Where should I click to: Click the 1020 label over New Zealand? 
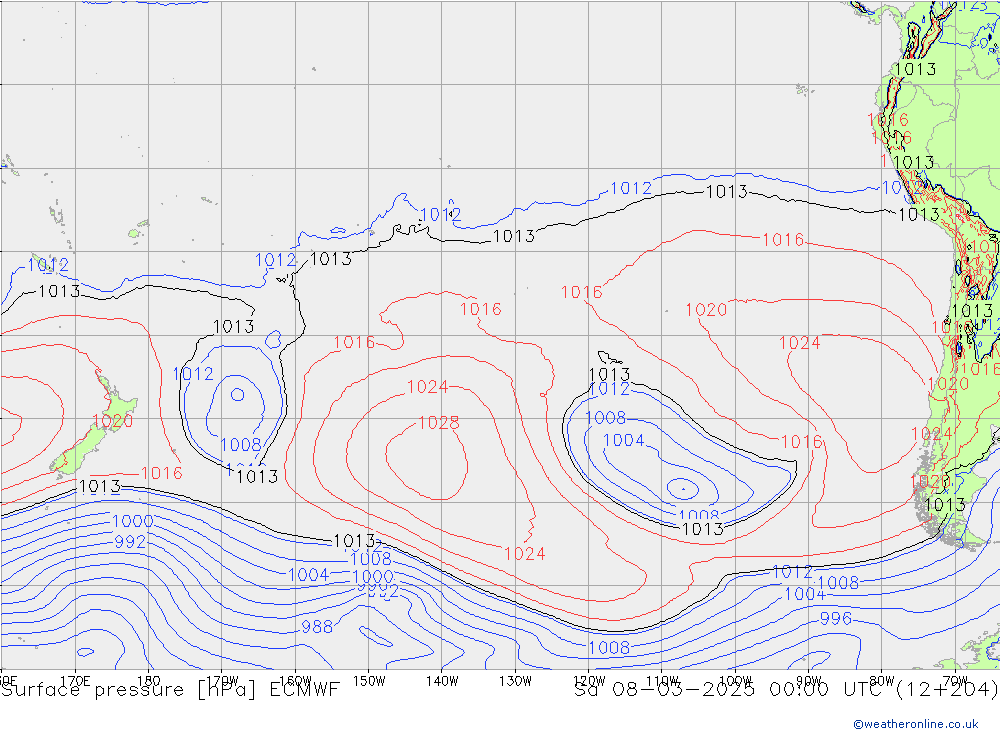(x=113, y=421)
